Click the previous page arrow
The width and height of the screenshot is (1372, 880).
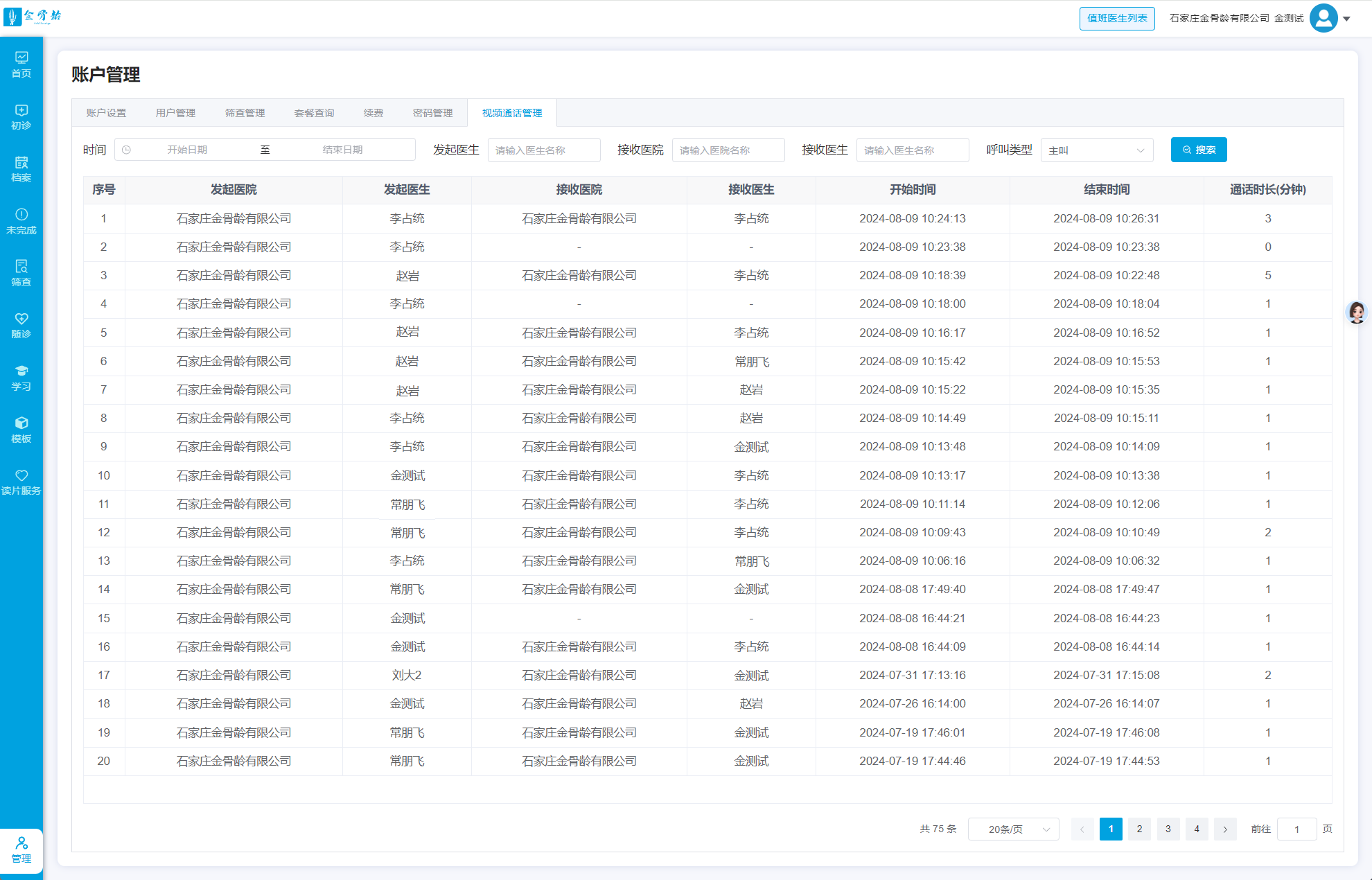coord(1082,829)
